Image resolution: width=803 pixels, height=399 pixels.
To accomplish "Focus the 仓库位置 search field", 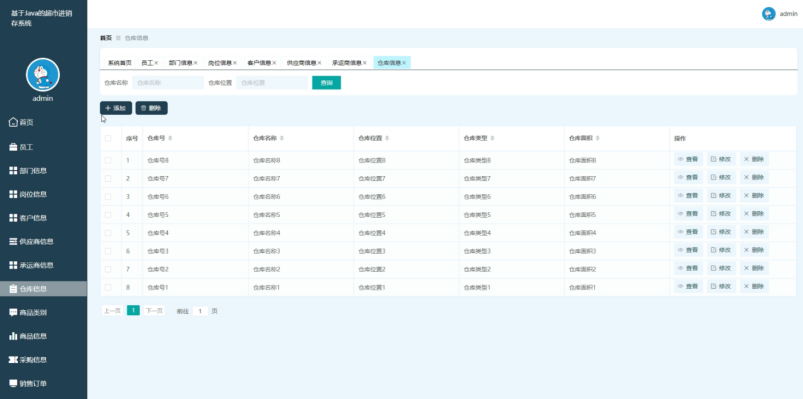I will tap(272, 82).
